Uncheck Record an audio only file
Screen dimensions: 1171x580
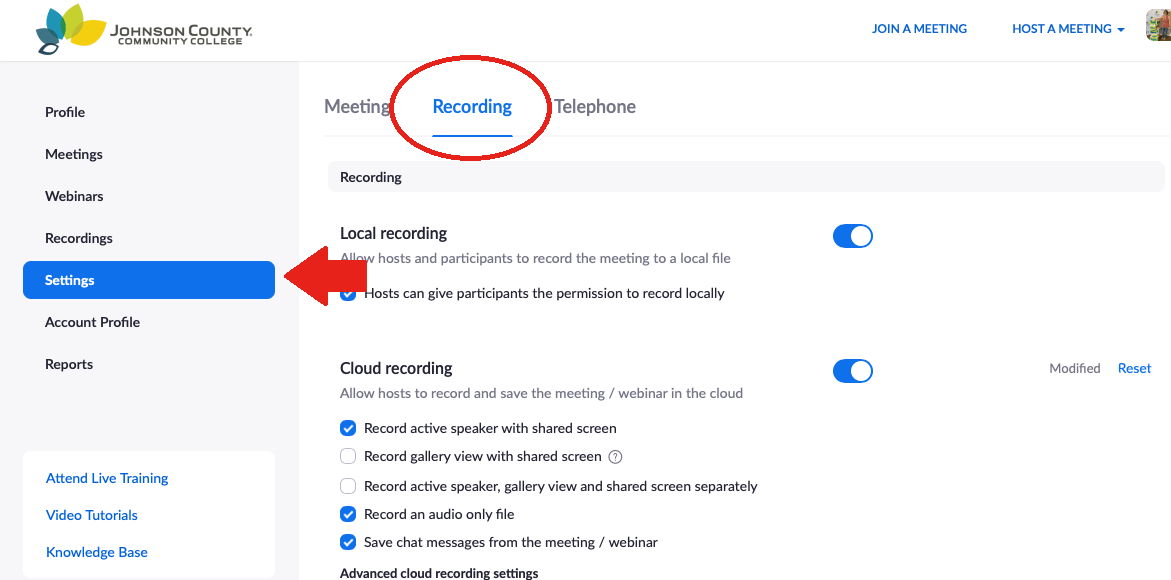click(348, 514)
